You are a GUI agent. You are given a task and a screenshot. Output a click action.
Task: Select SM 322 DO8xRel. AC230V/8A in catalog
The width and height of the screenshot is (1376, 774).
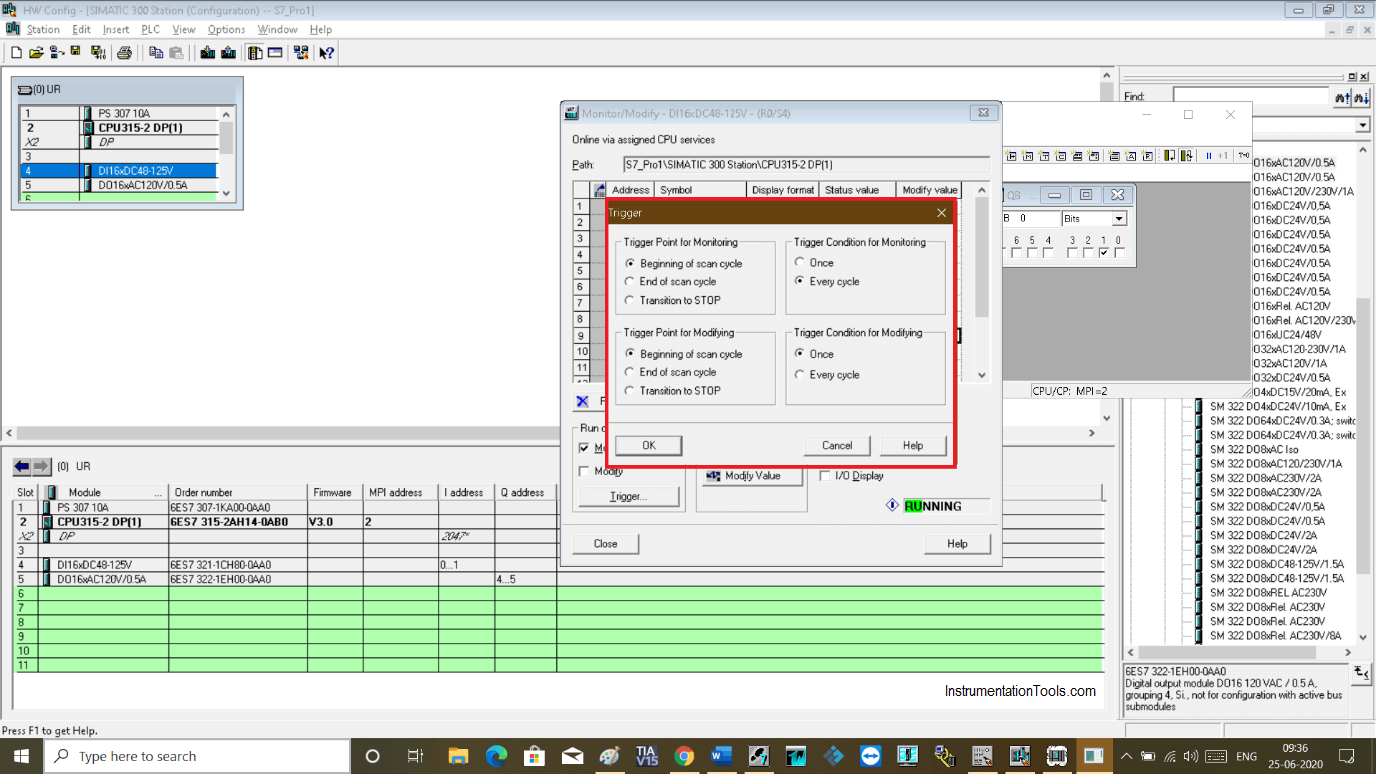1276,636
